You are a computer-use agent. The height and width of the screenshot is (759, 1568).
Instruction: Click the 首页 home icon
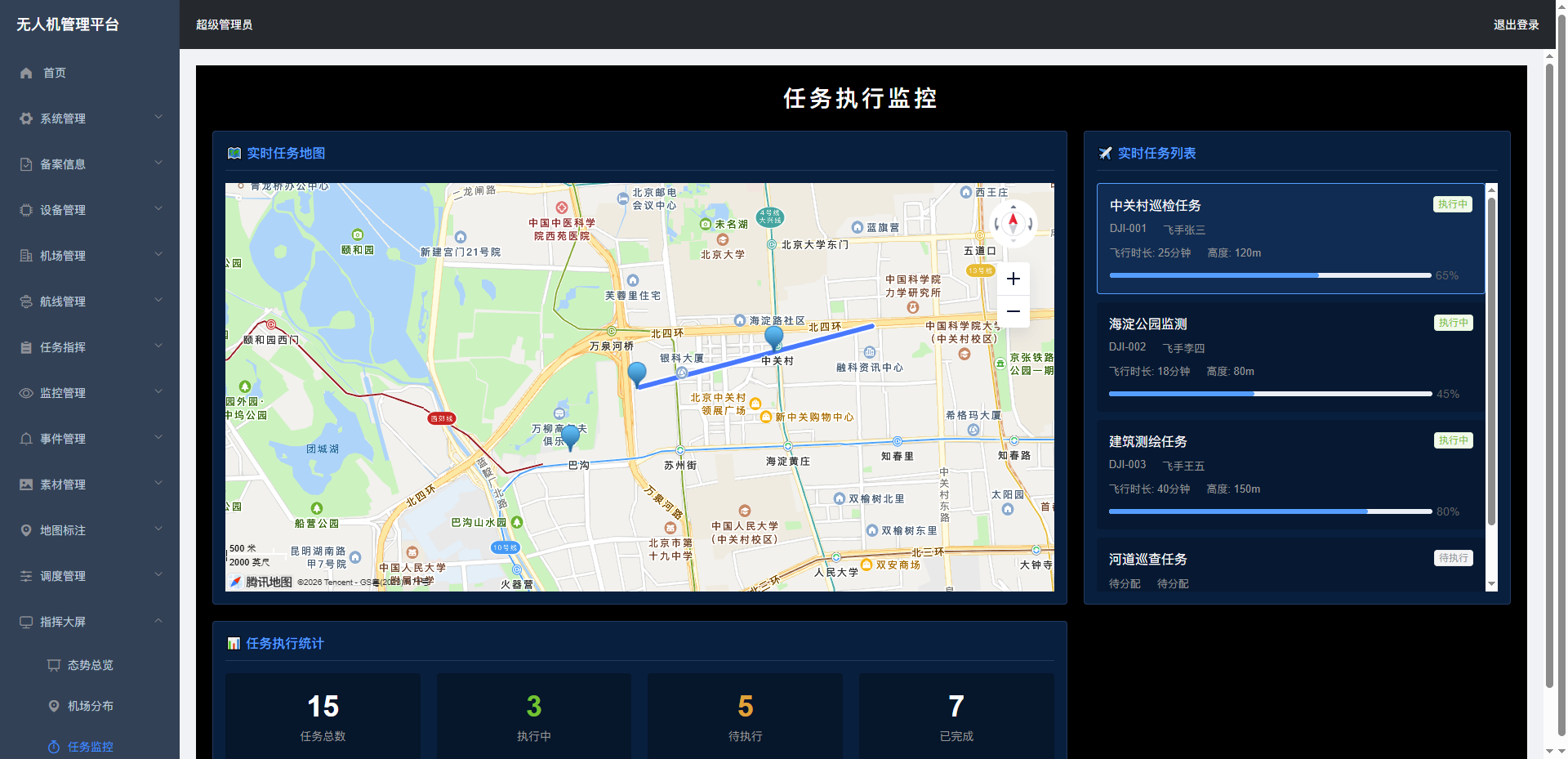[x=25, y=73]
